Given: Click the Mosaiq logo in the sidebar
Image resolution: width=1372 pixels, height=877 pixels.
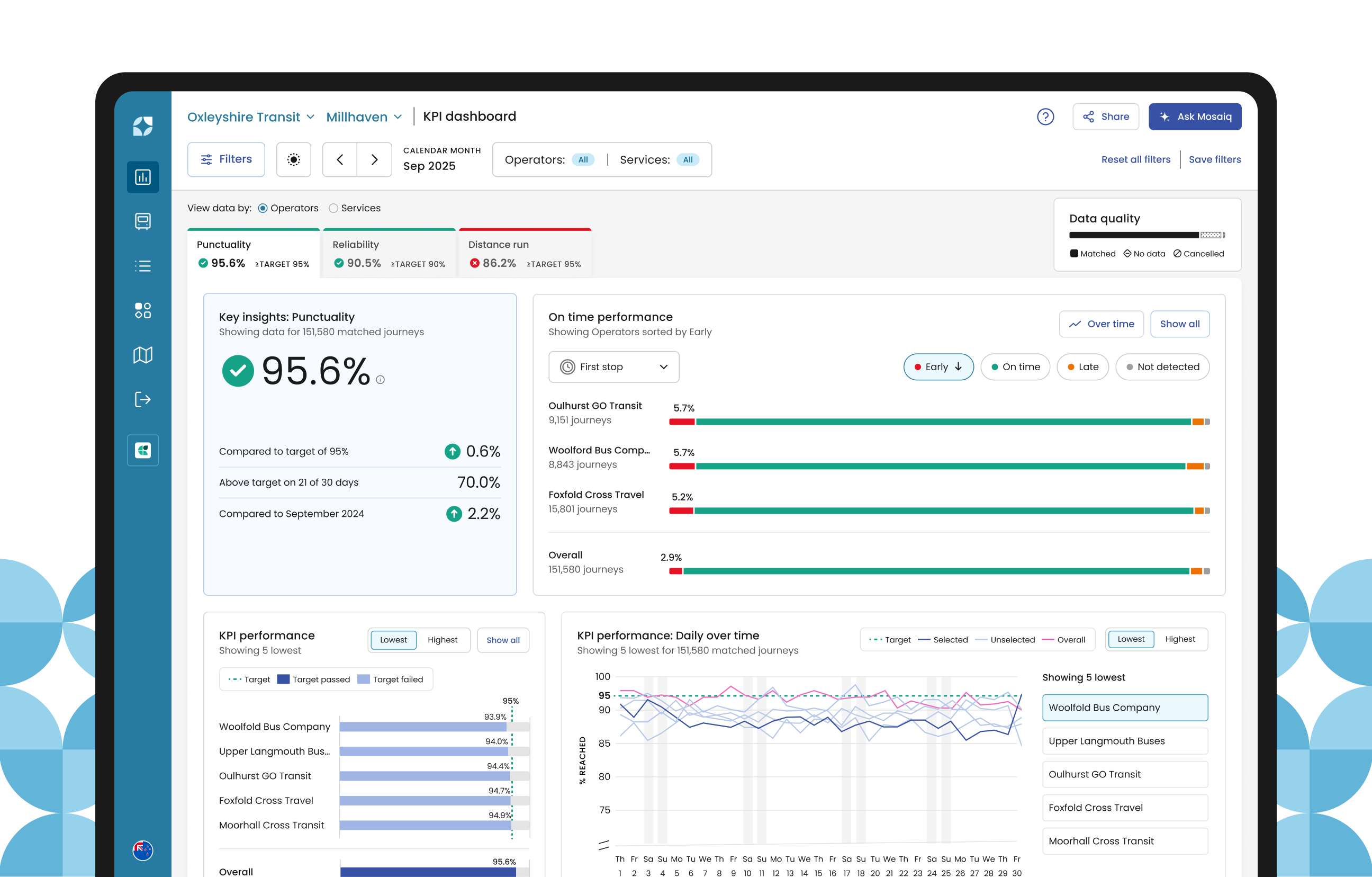Looking at the screenshot, I should coord(142,126).
